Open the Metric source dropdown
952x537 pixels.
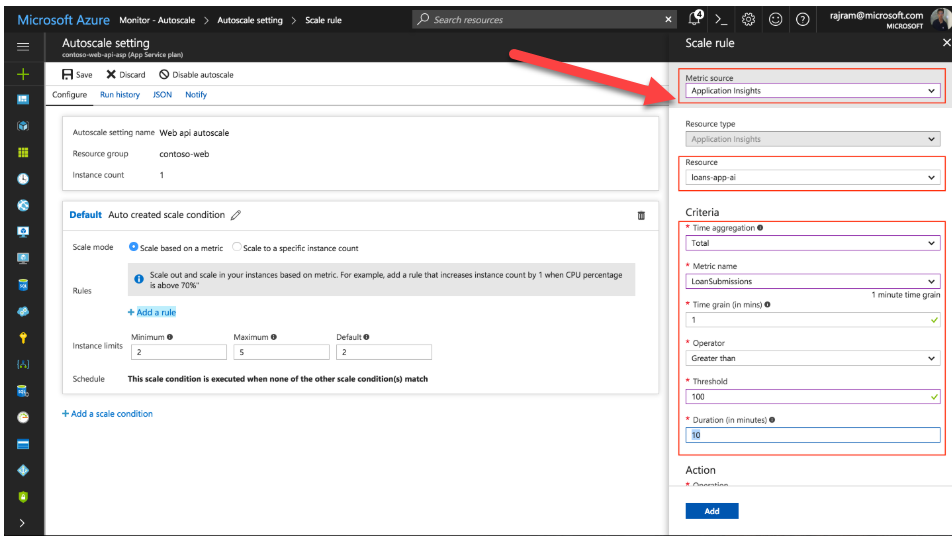tap(812, 91)
